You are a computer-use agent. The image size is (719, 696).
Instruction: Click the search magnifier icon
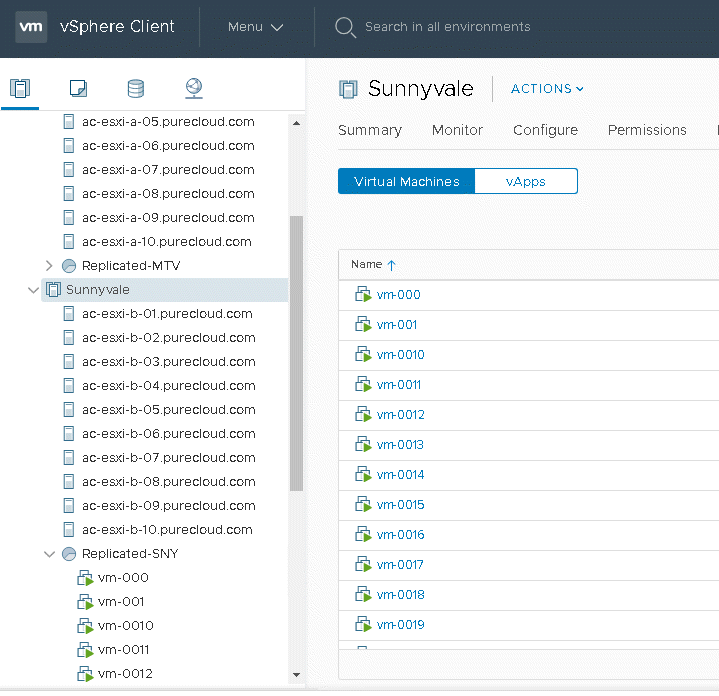(345, 27)
